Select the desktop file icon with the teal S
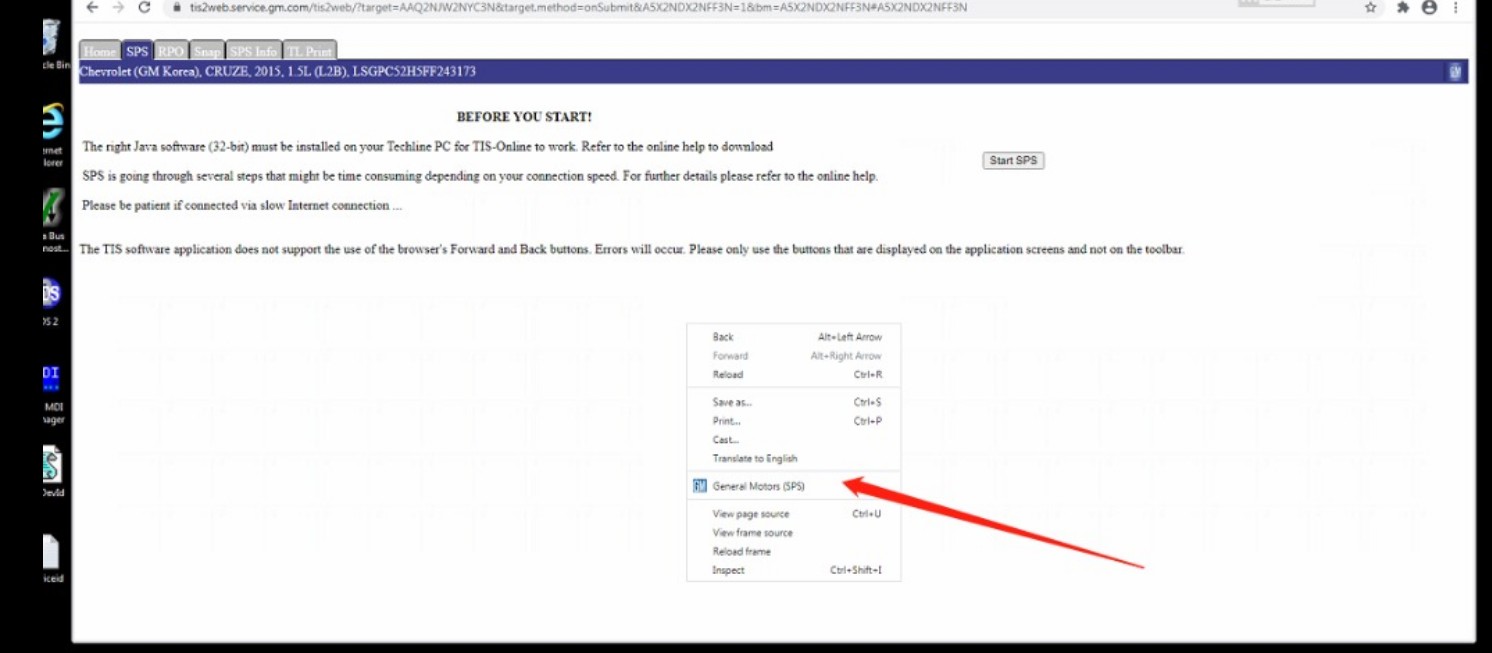This screenshot has width=1492, height=653. pos(51,464)
